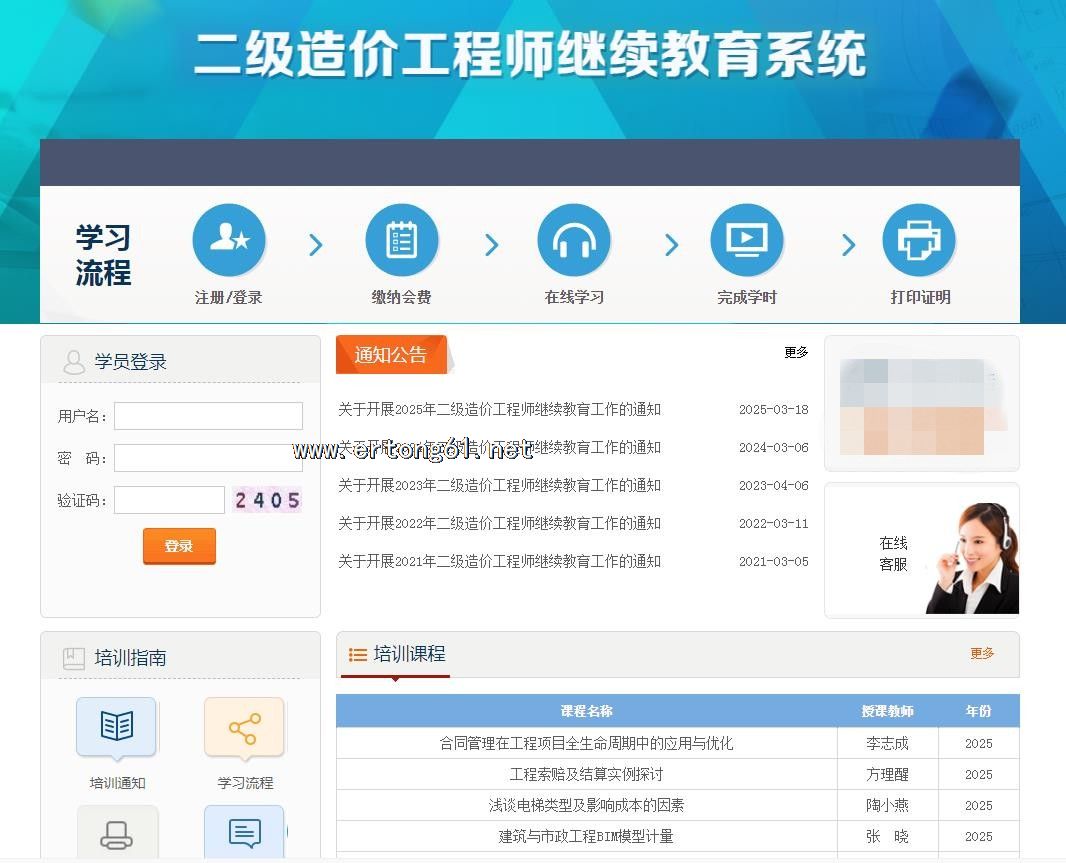Open the 2025年 continuing education notice
The height and width of the screenshot is (863, 1066).
point(499,410)
